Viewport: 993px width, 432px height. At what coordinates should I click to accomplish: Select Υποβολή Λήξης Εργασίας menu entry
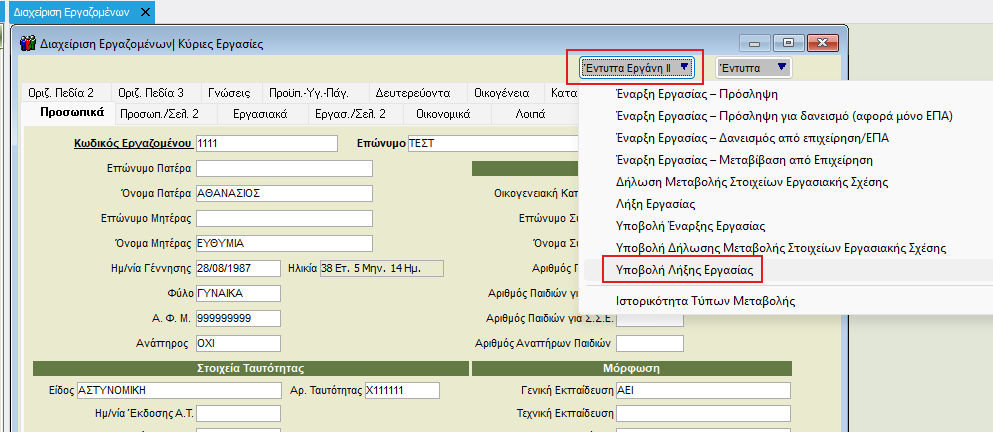[683, 270]
